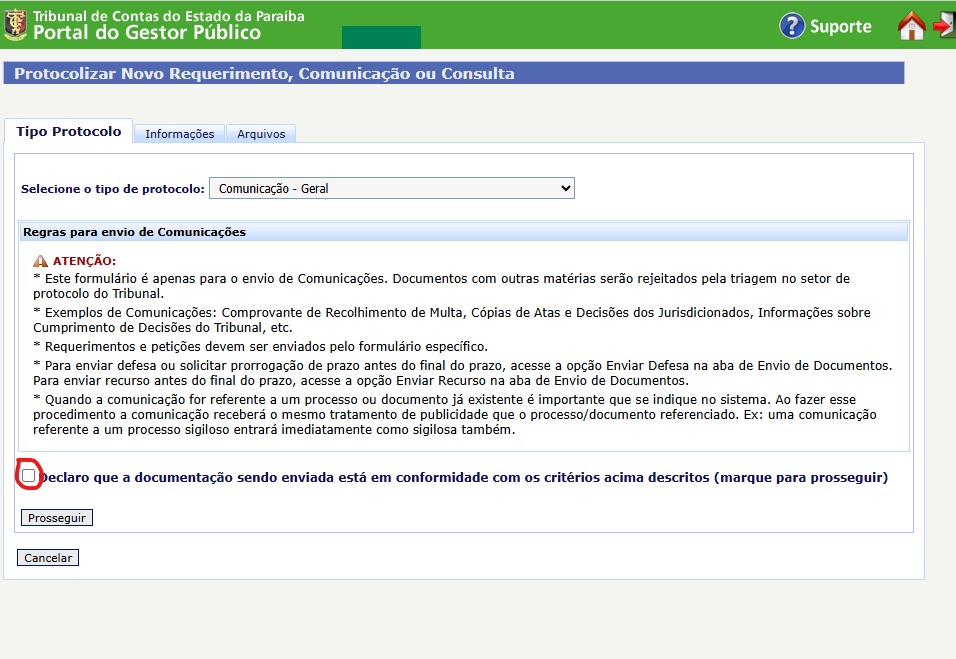Image resolution: width=956 pixels, height=659 pixels.
Task: Switch to the Informações tab
Action: click(179, 134)
